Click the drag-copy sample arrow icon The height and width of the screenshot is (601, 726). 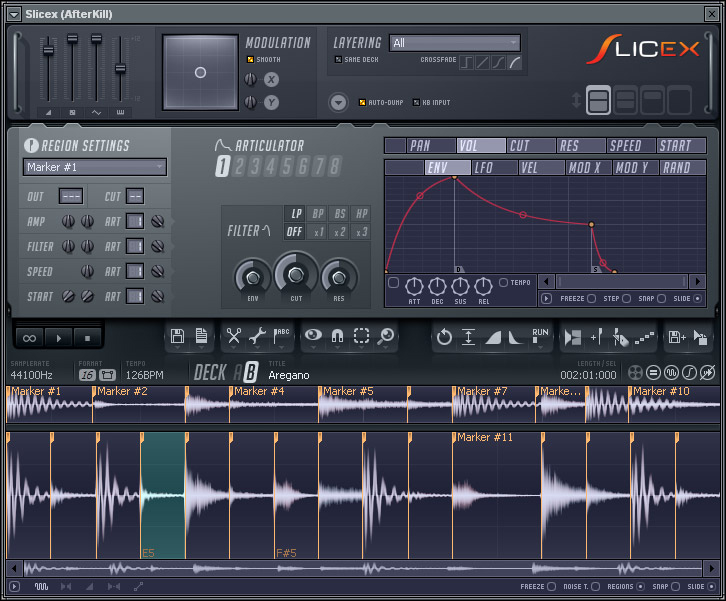pyautogui.click(x=701, y=337)
